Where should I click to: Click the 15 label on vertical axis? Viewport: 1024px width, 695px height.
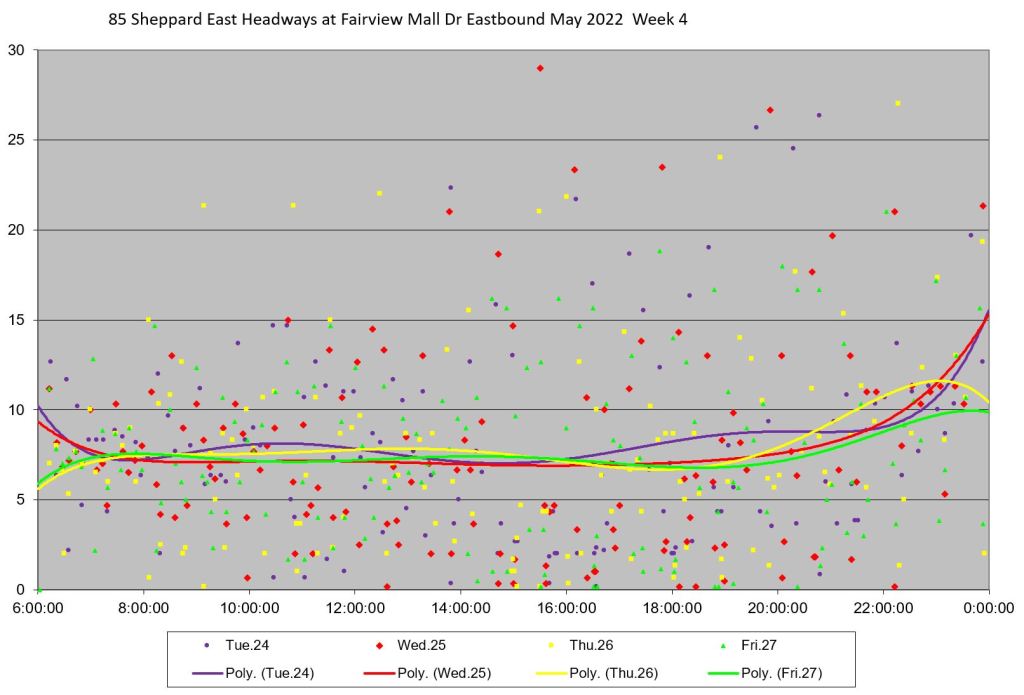(x=20, y=320)
